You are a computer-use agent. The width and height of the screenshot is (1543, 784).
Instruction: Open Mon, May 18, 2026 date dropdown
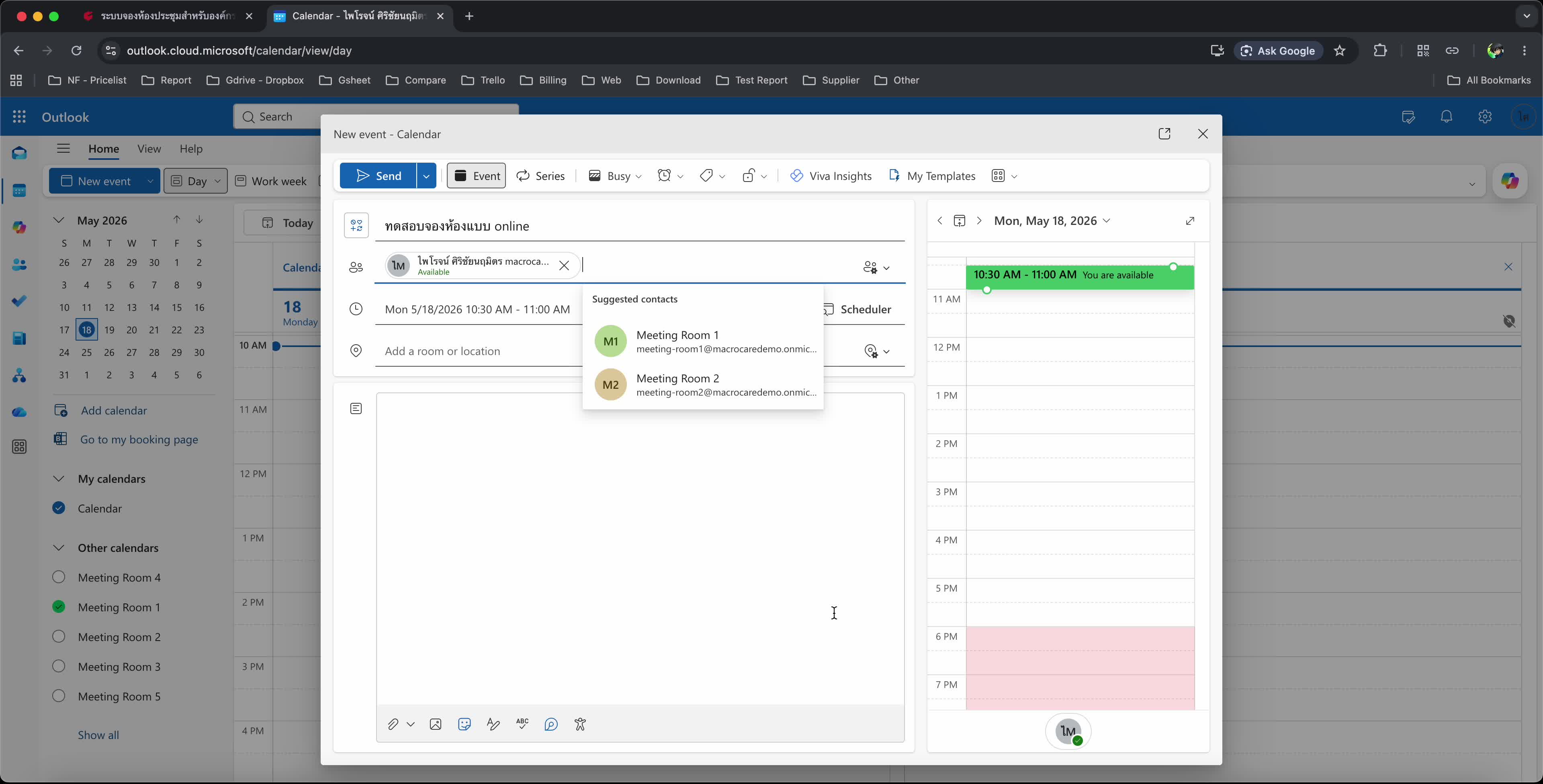tap(1052, 221)
